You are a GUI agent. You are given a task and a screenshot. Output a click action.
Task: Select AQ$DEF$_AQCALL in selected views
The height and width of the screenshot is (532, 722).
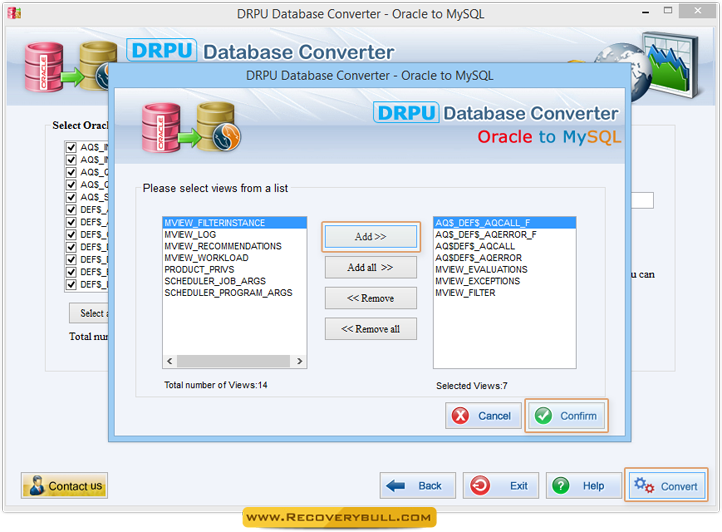coord(505,246)
